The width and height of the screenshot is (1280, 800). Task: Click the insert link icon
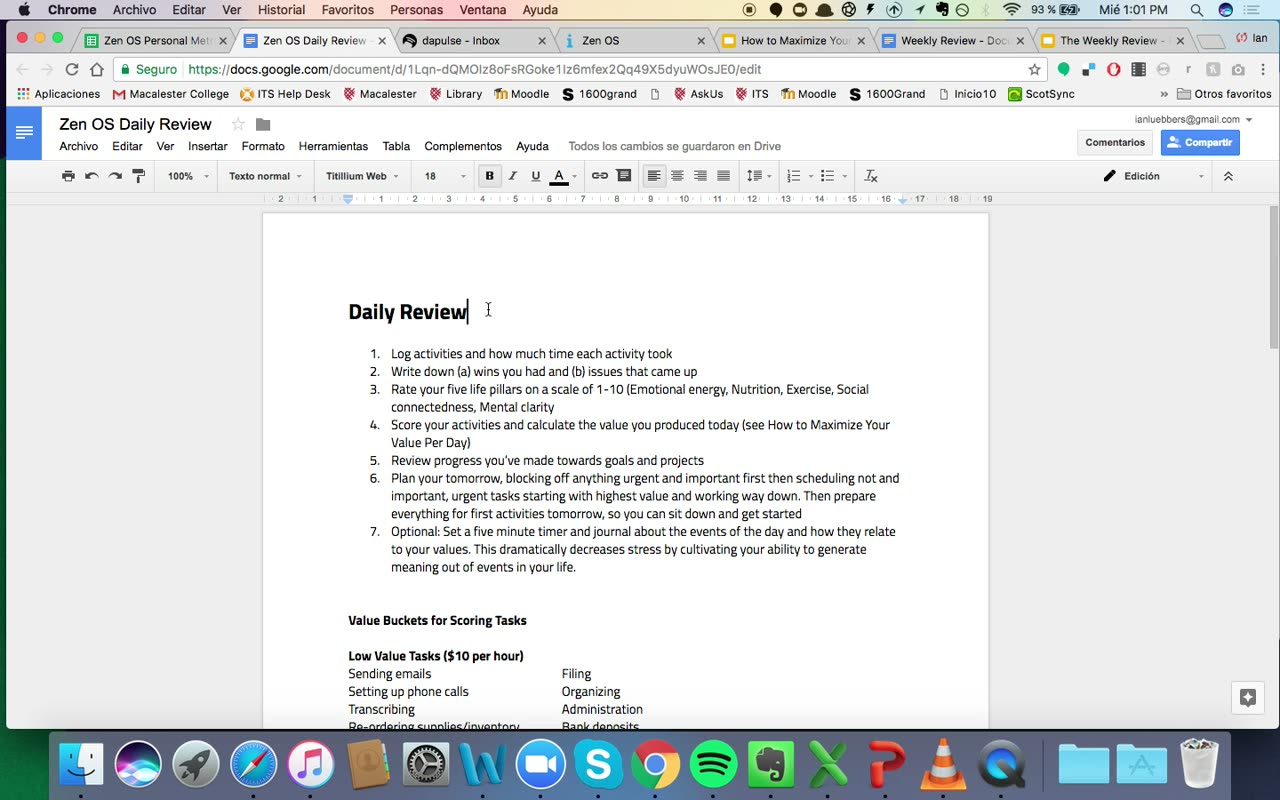[600, 176]
